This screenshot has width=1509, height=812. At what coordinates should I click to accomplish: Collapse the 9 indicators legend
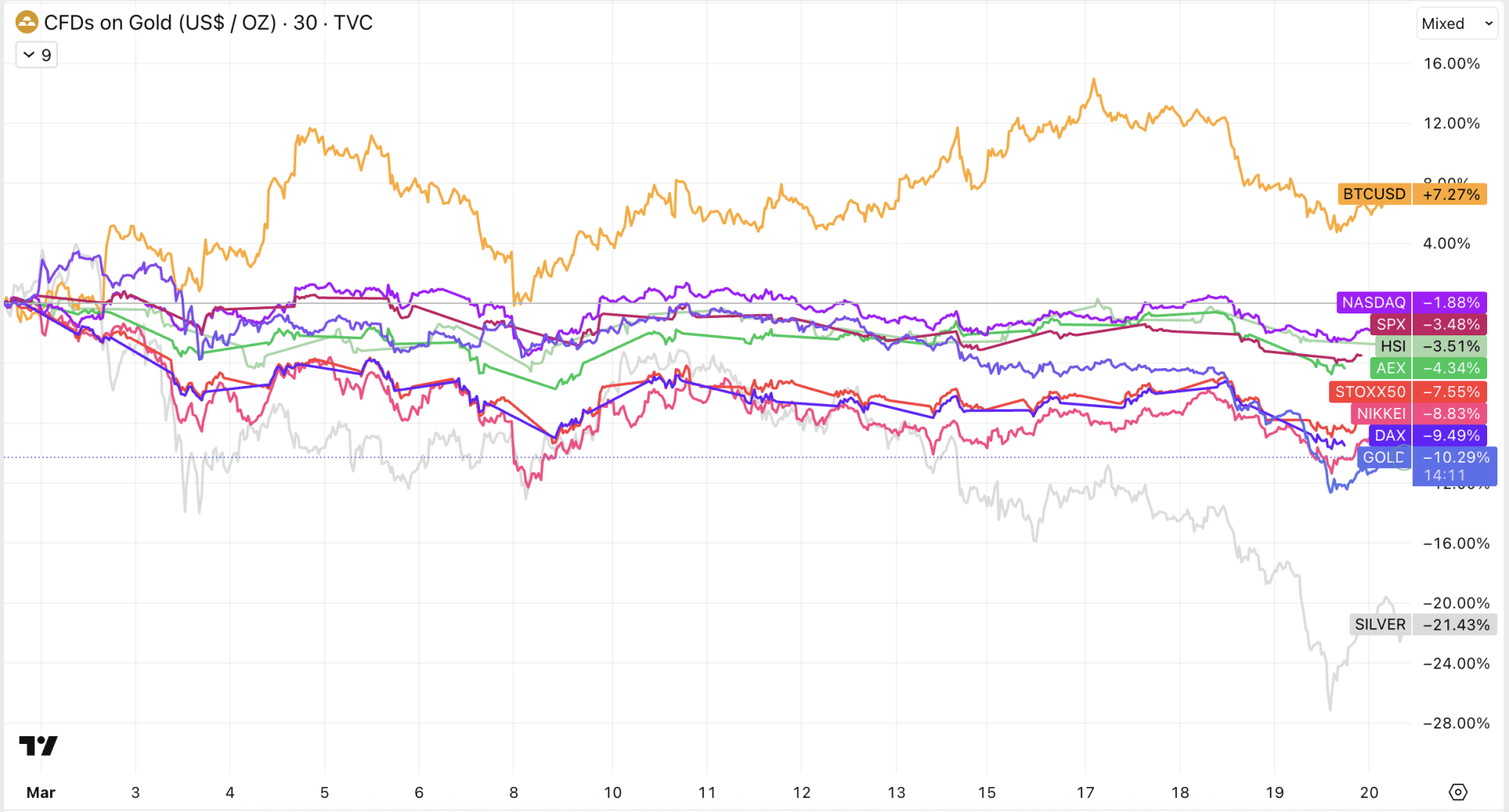37,55
